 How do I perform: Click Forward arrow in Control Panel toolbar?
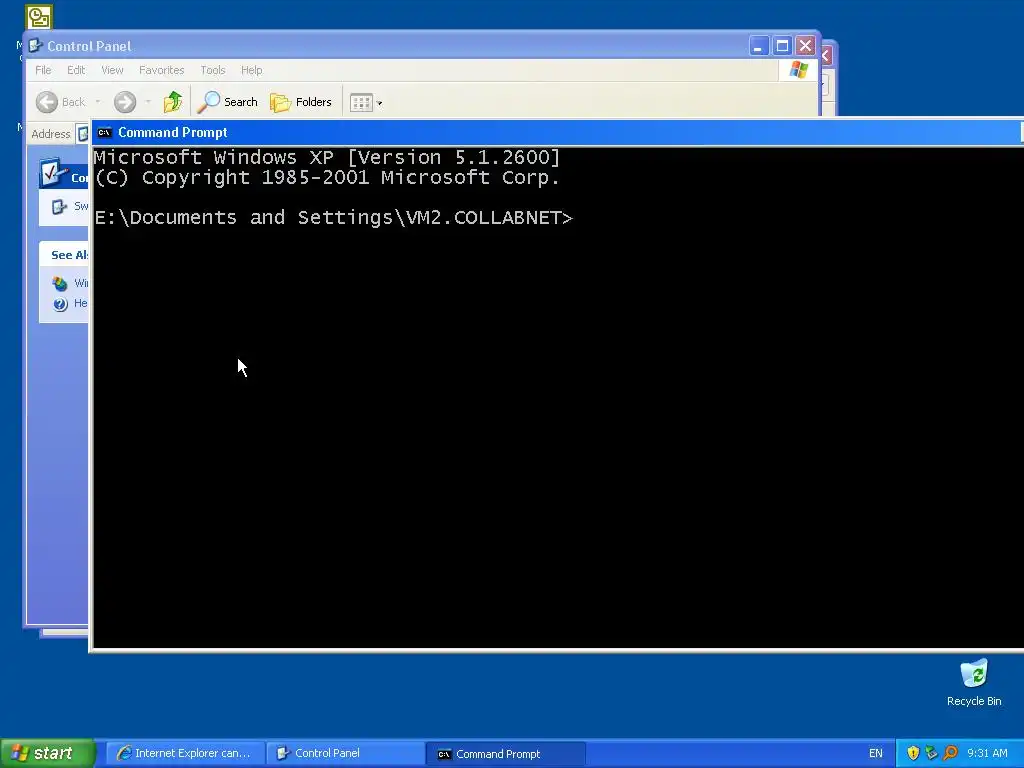point(125,102)
